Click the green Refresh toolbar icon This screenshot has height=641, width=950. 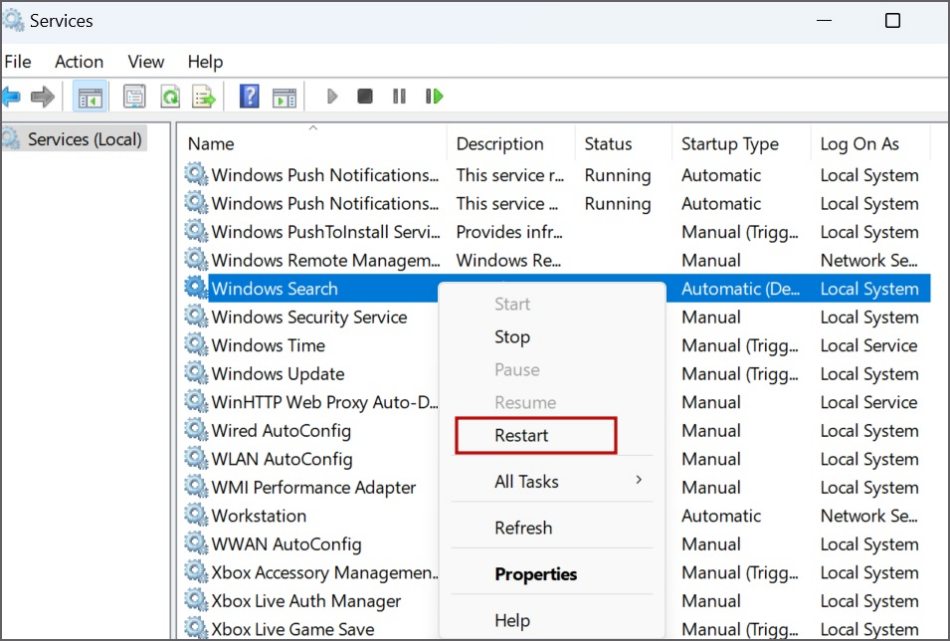170,96
